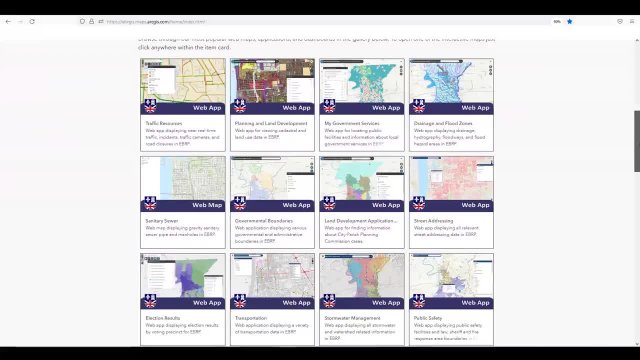Image resolution: width=640 pixels, height=360 pixels.
Task: Click the Web App label on Election Results
Action: pos(207,303)
